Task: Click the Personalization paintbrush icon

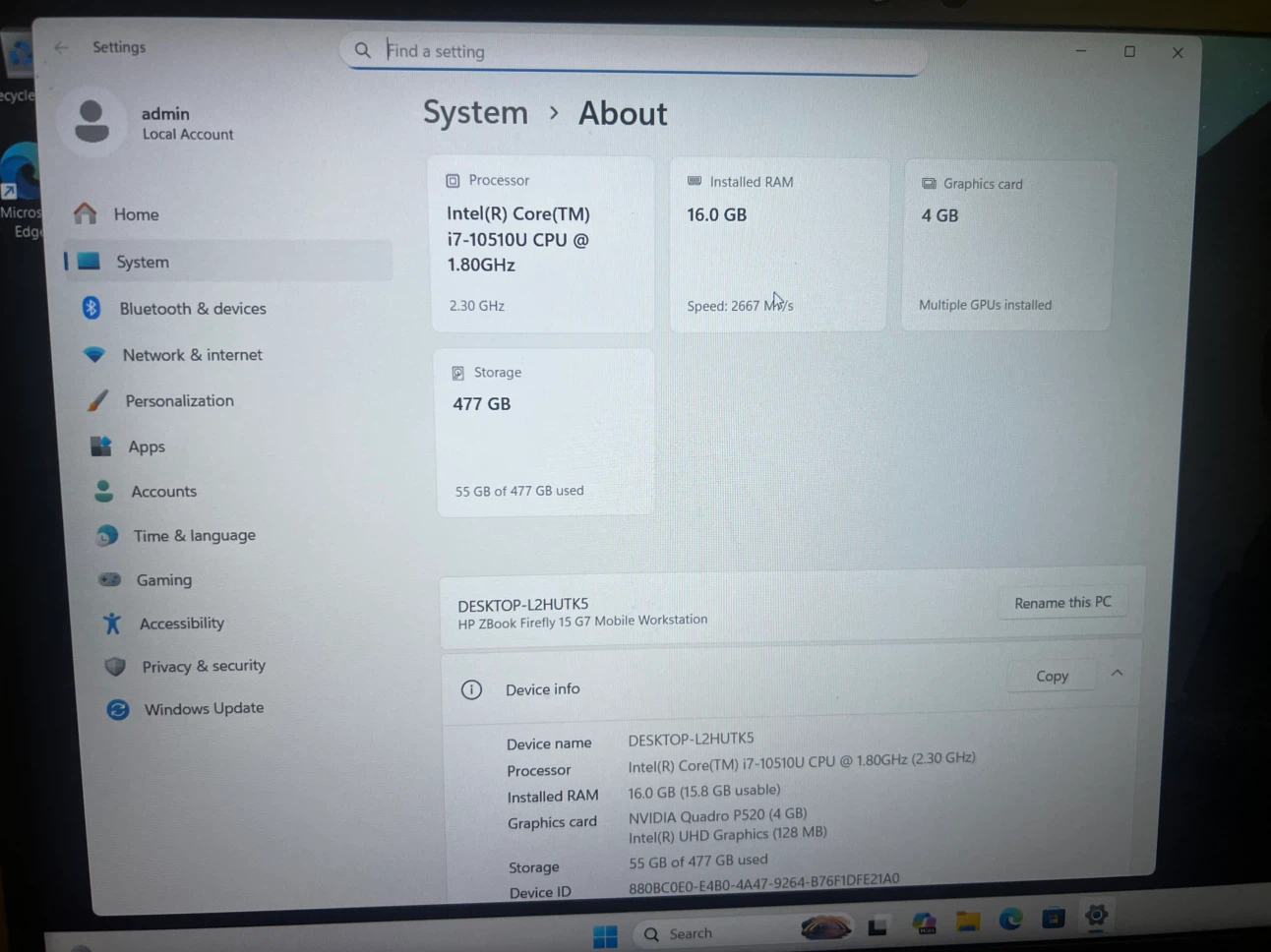Action: coord(97,400)
